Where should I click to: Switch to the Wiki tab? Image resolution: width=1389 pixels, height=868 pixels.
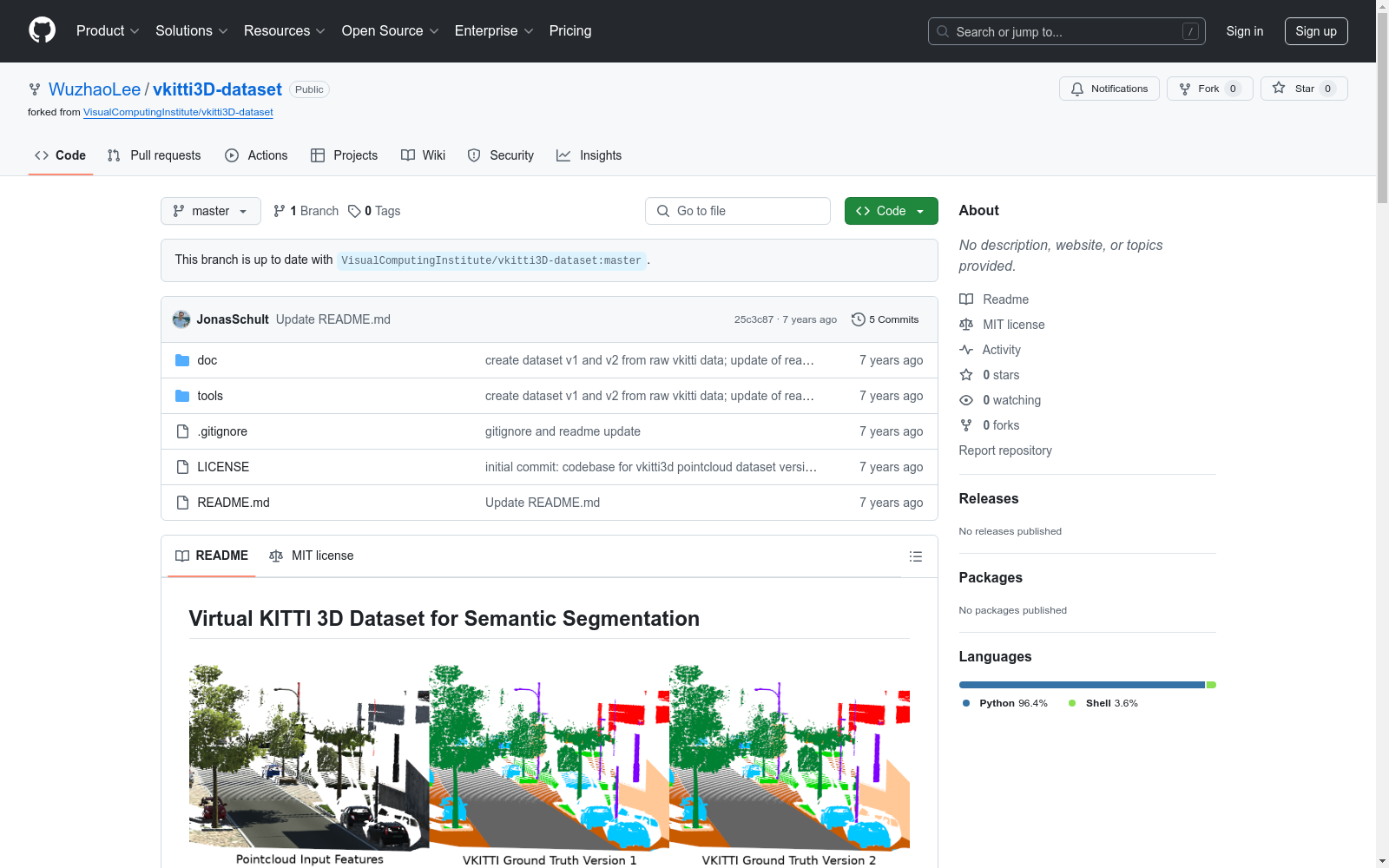coord(423,155)
